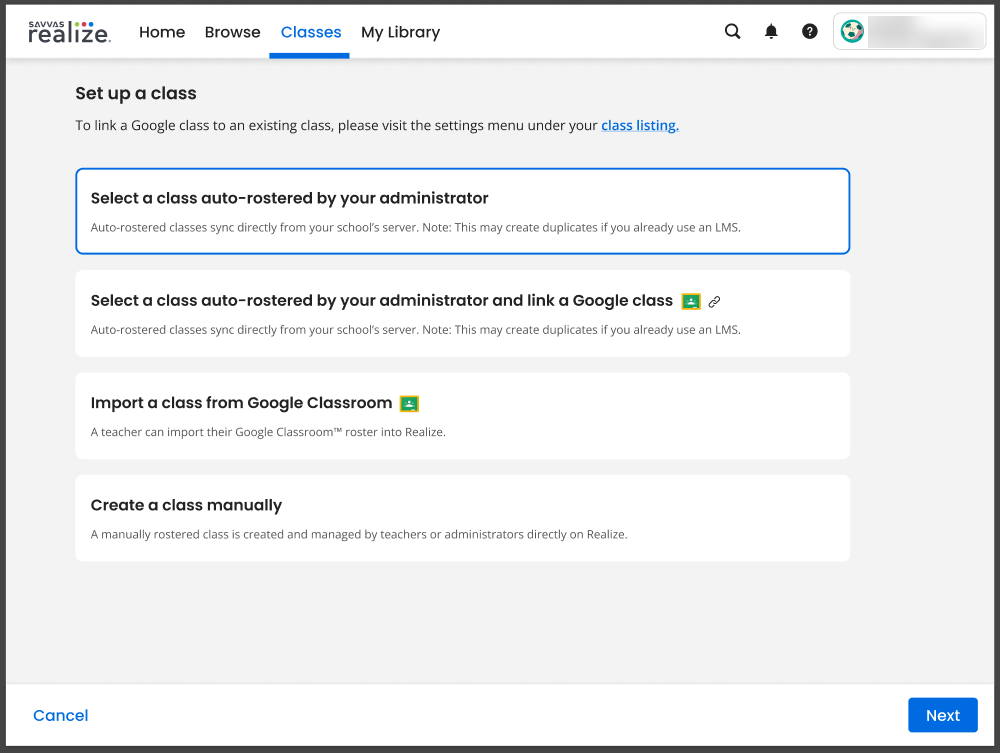Click Google Classroom icon beside Import a class
This screenshot has width=1000, height=753.
click(409, 404)
